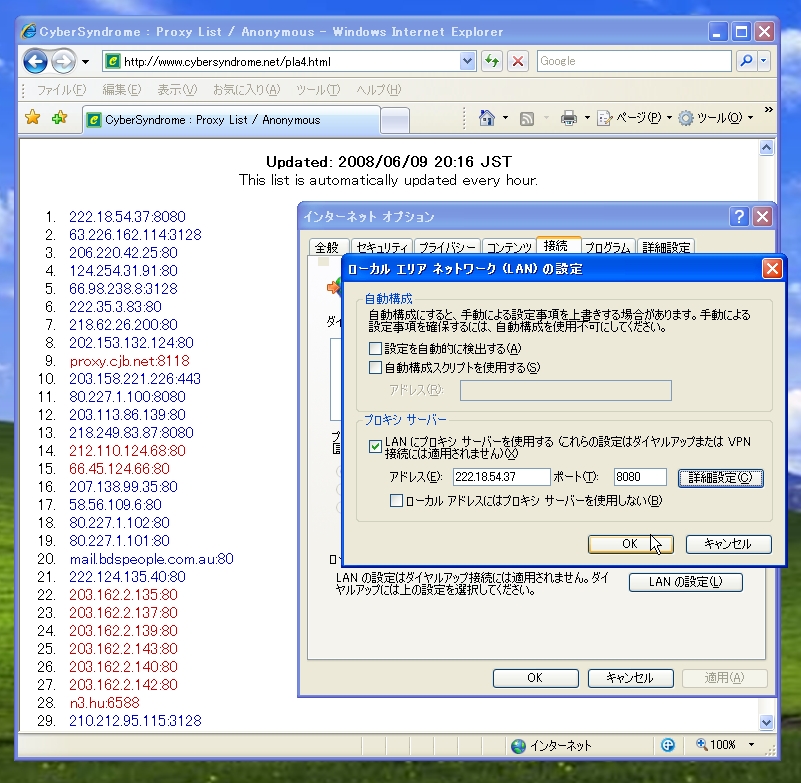Open the 編集(E) menu
The height and width of the screenshot is (783, 801).
(122, 90)
